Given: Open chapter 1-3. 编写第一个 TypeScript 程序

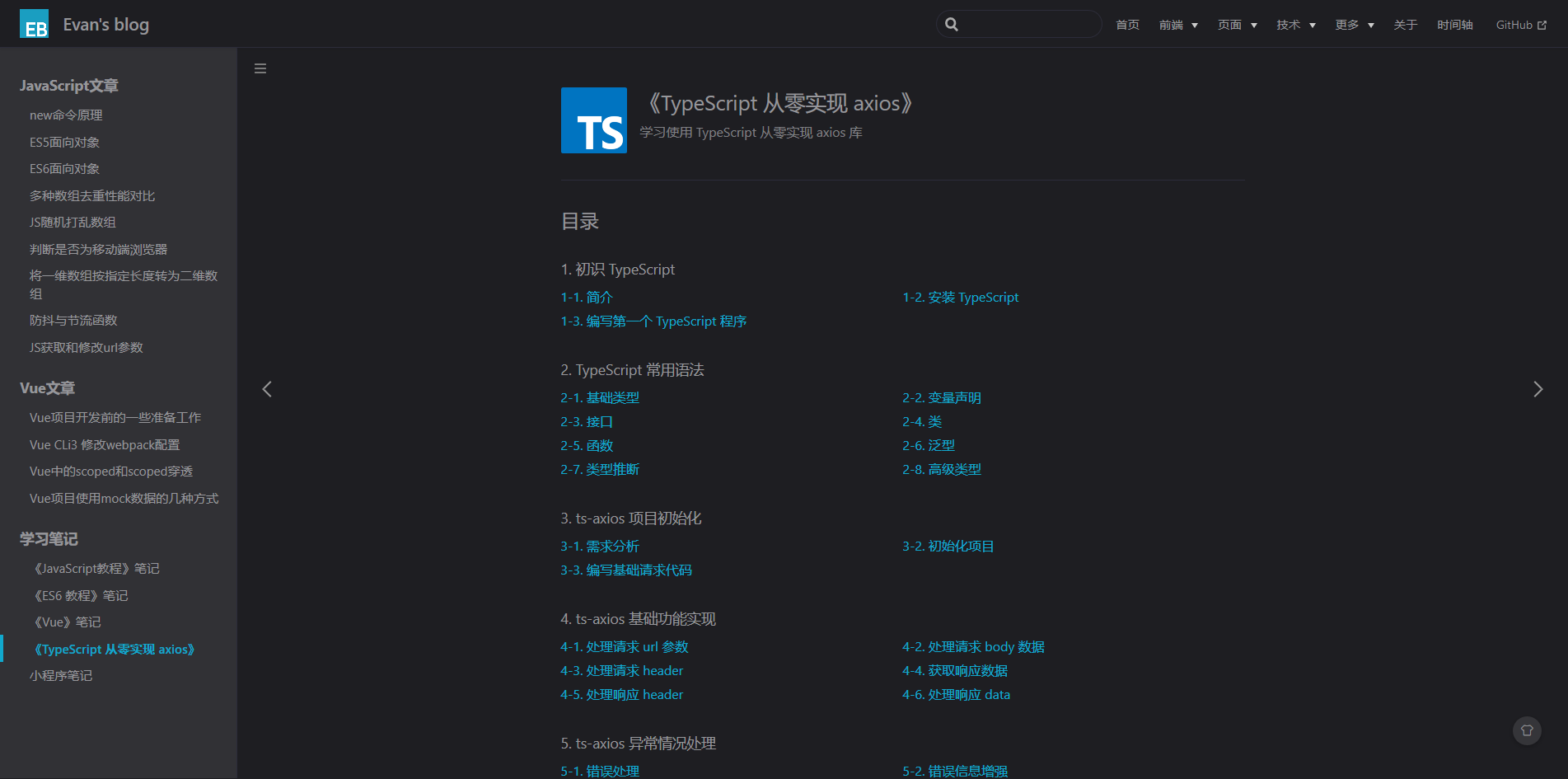Looking at the screenshot, I should [x=653, y=321].
